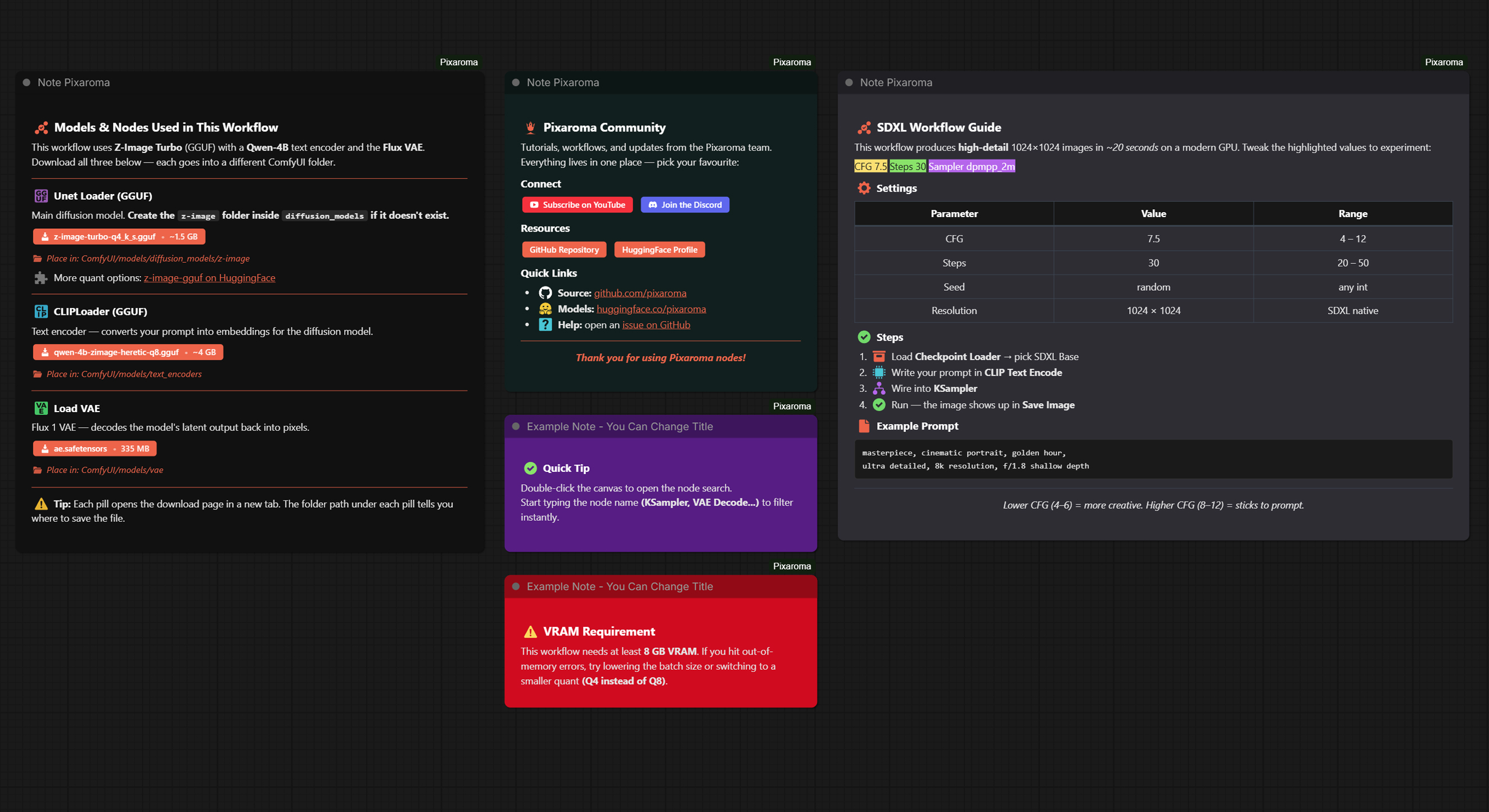Click folder icon for diffusion_models/z-image path
1489x812 pixels.
point(38,258)
